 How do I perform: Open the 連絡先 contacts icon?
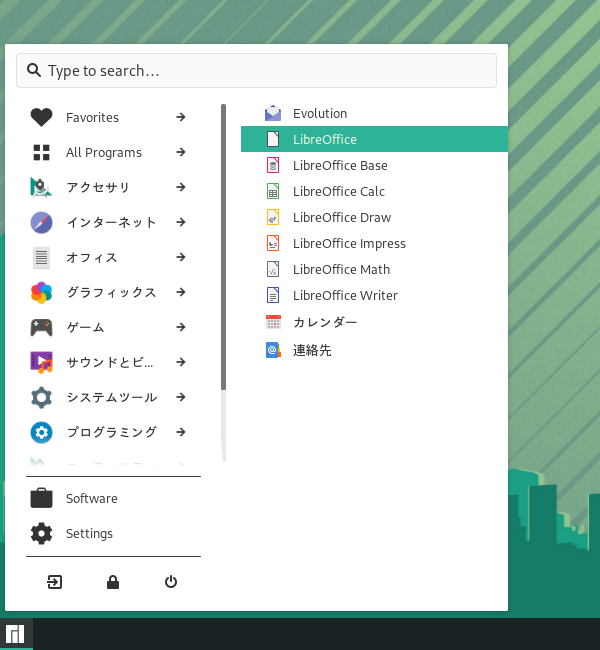[x=273, y=350]
